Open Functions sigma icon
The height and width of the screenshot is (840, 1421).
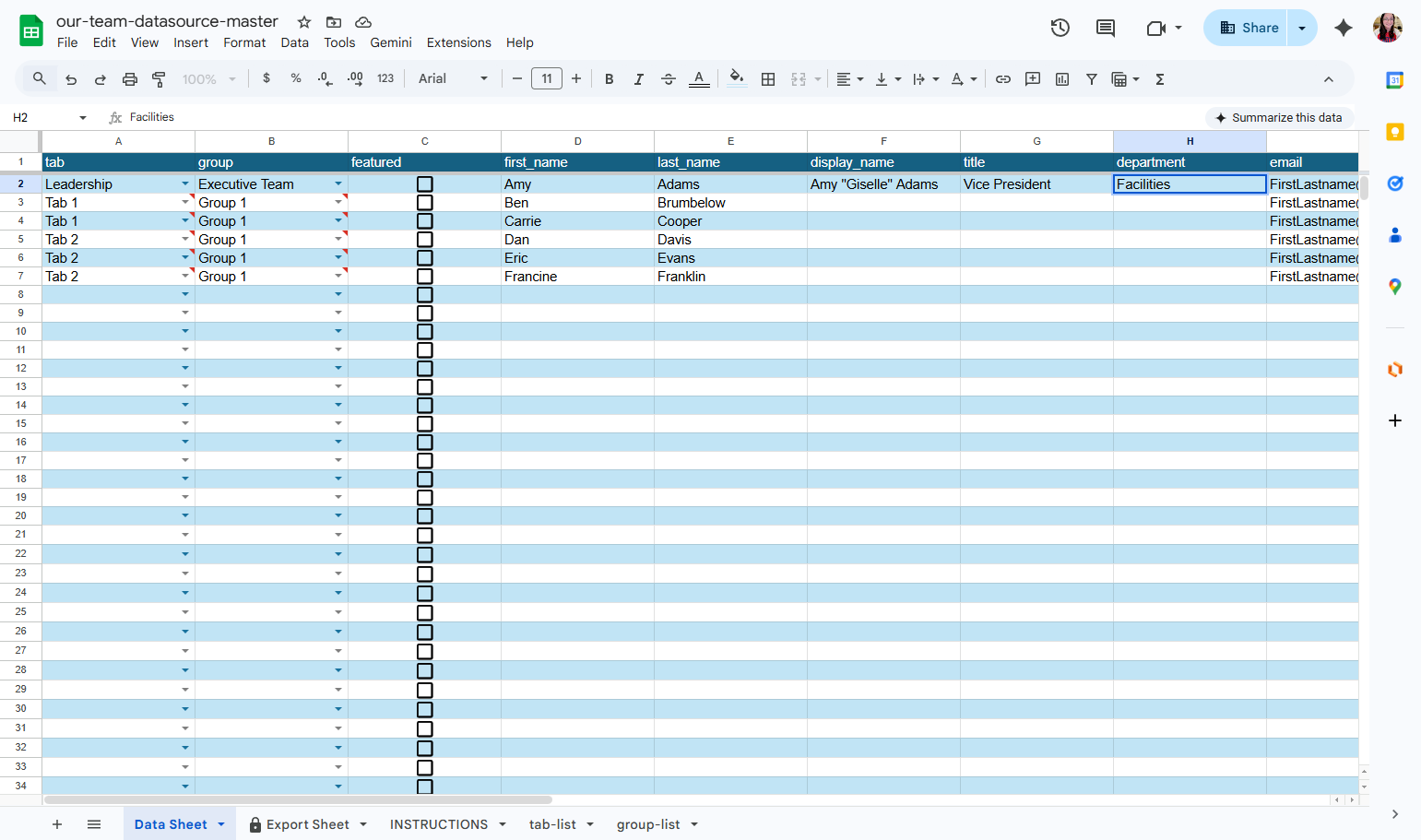[1160, 79]
